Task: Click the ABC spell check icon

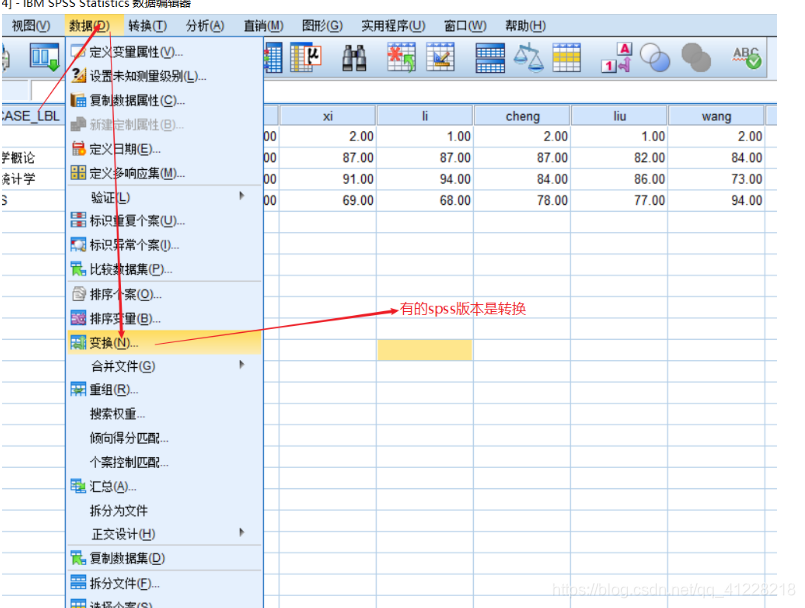Action: (746, 58)
